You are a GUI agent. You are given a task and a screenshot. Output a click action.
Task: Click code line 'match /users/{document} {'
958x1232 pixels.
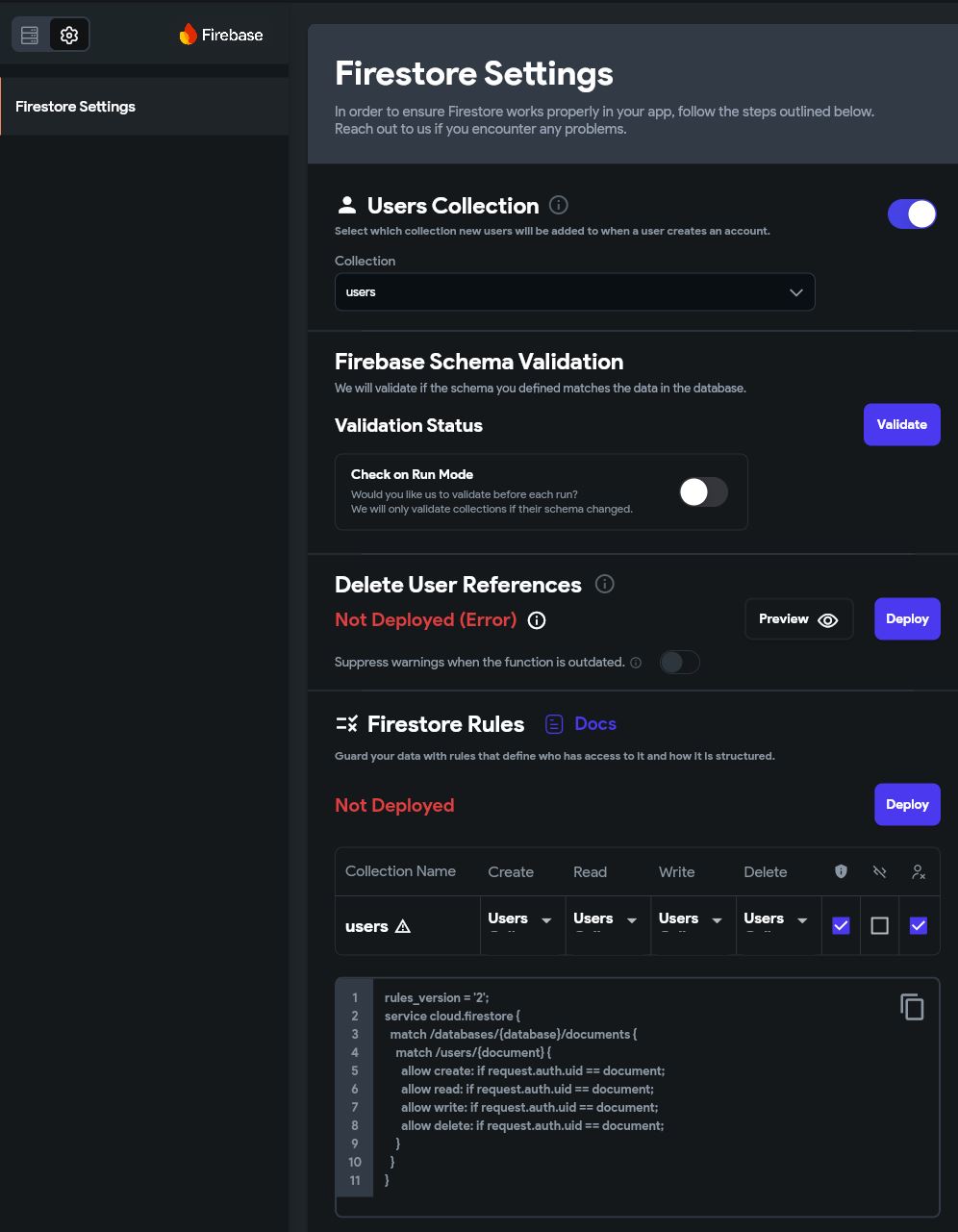pyautogui.click(x=473, y=1053)
